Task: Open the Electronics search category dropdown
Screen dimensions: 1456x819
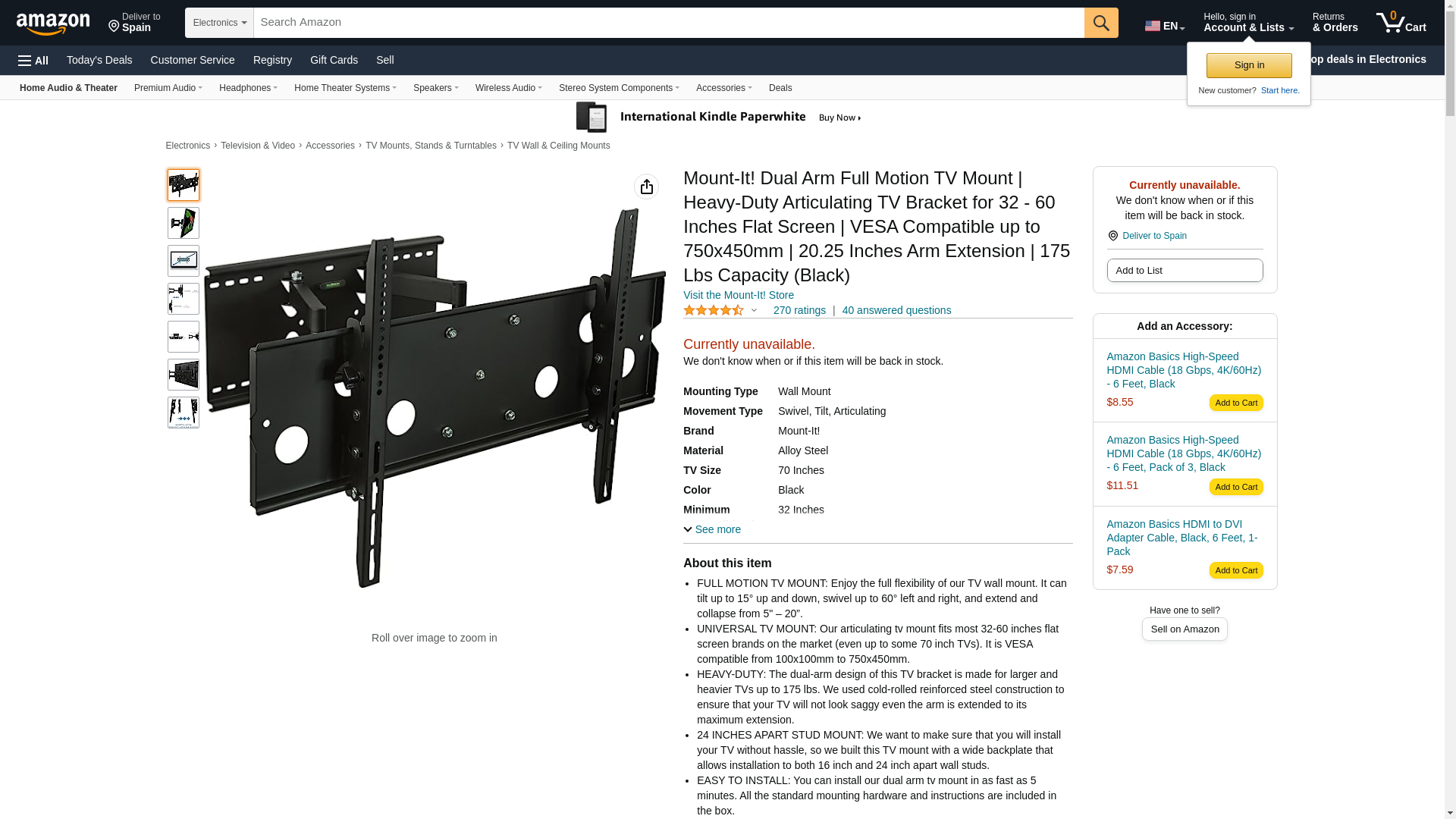Action: point(219,23)
